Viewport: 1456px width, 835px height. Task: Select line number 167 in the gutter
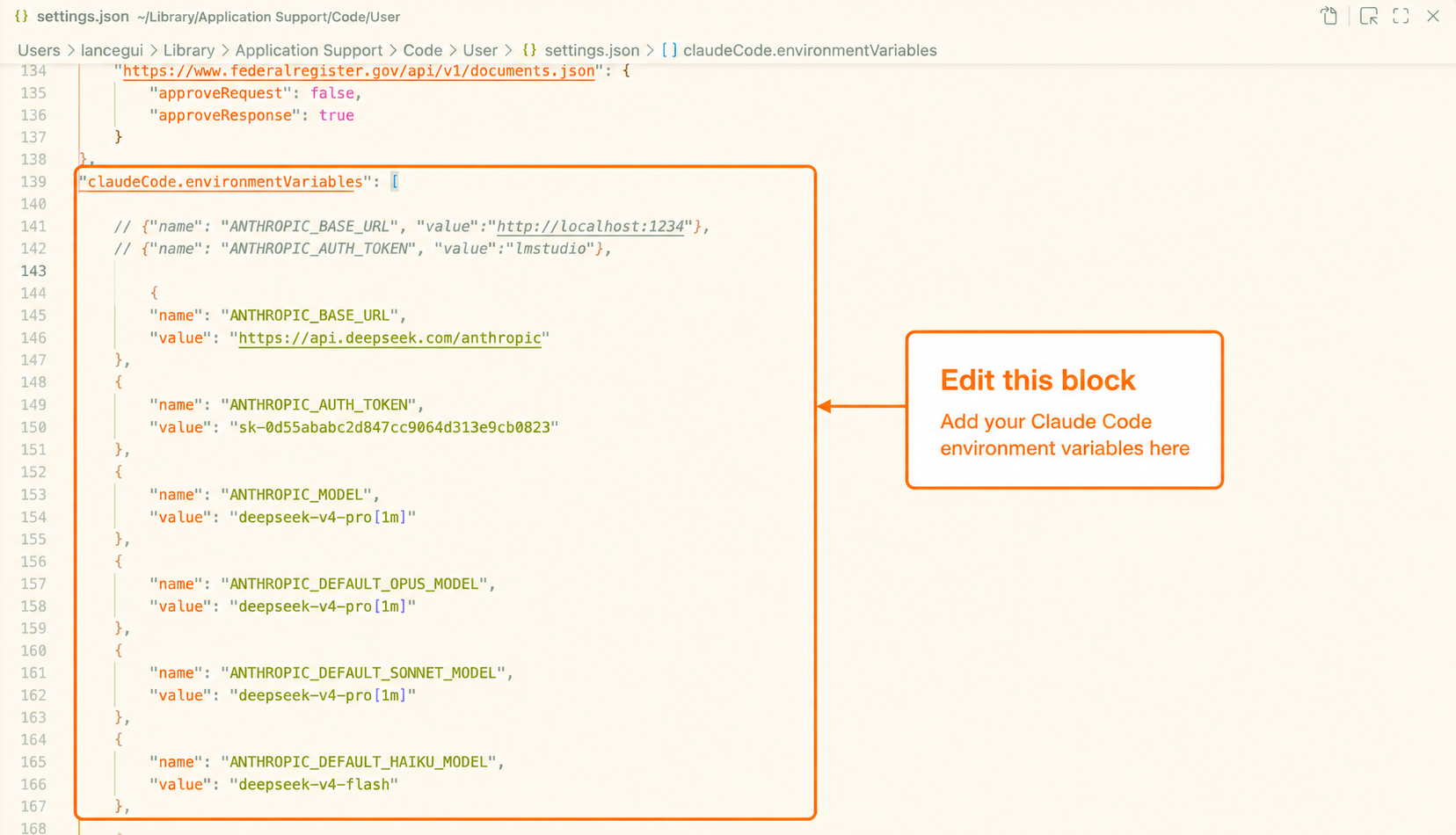coord(33,806)
